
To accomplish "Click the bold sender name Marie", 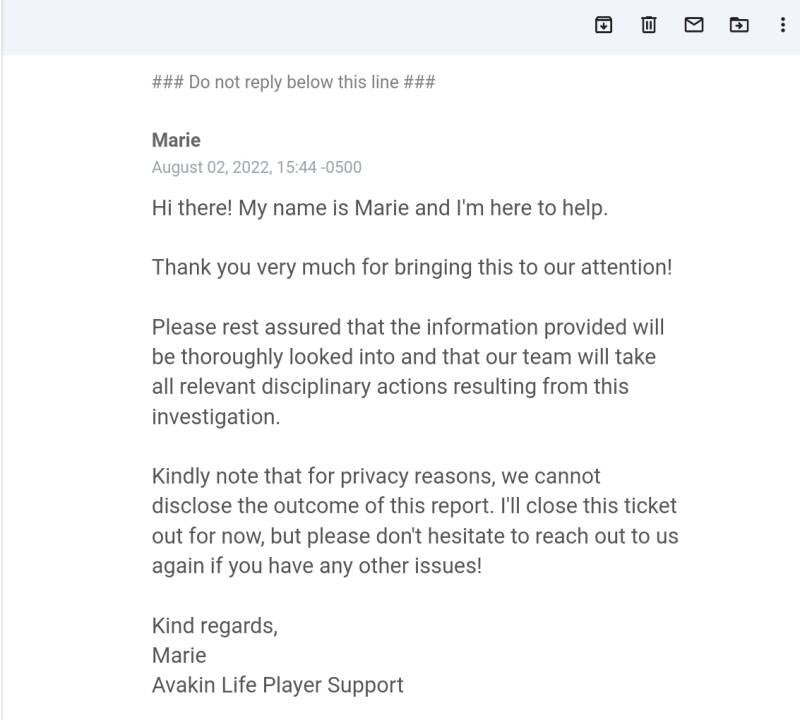I will click(176, 140).
